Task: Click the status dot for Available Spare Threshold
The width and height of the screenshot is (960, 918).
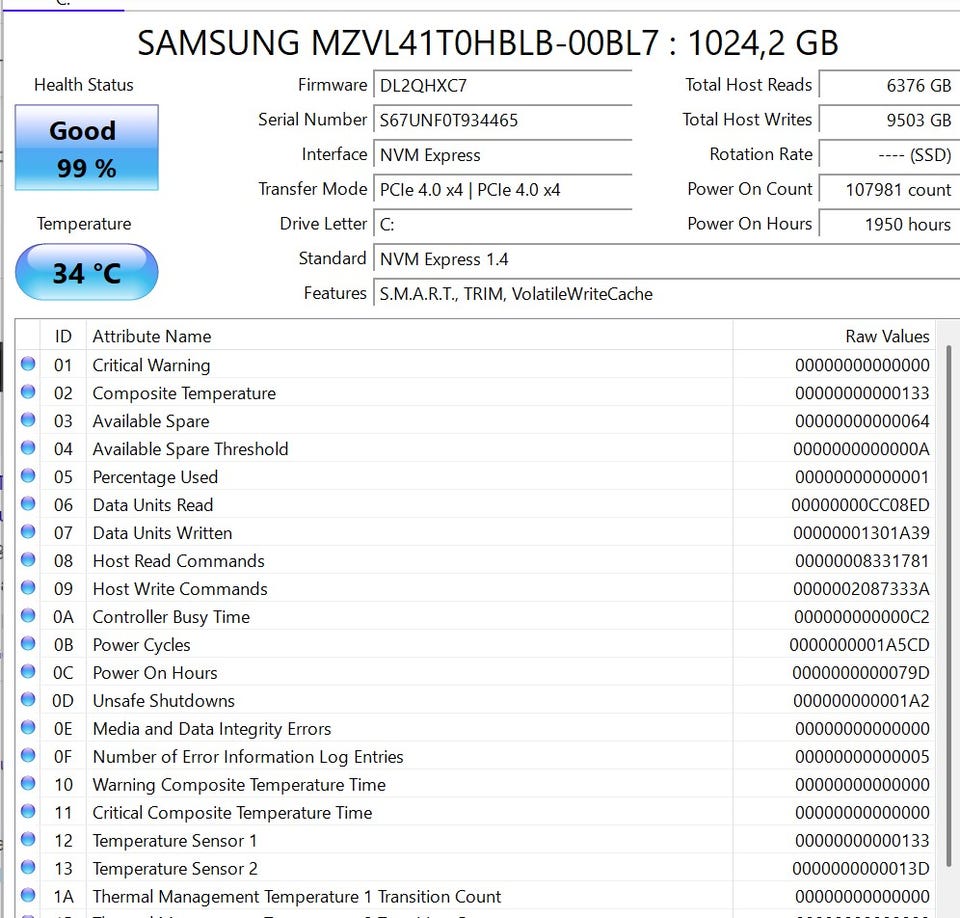Action: coord(28,448)
